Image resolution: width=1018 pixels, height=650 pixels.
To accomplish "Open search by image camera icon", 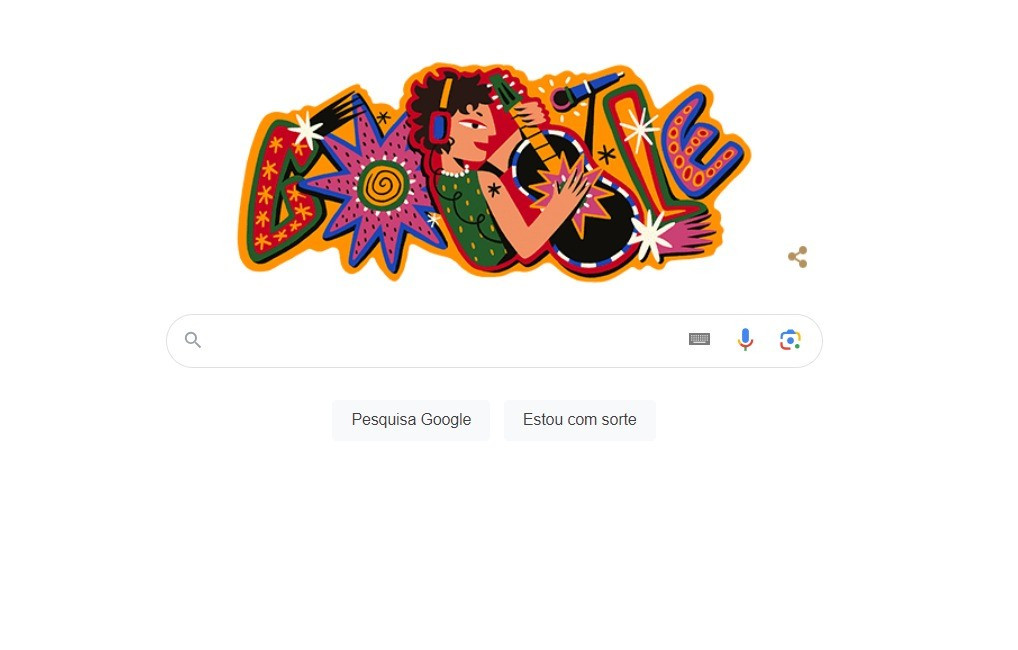I will (790, 340).
